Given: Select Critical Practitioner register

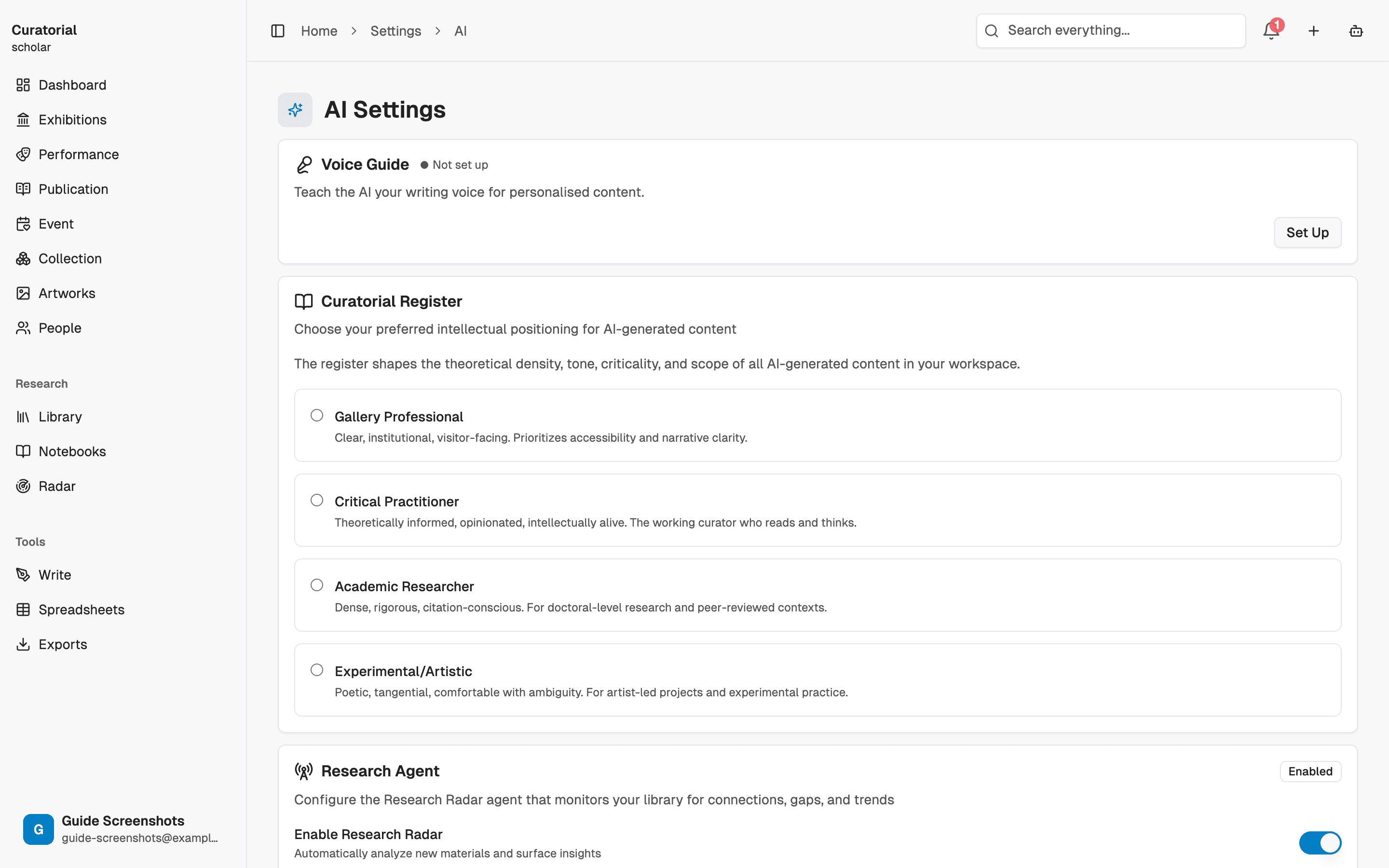Looking at the screenshot, I should click(x=317, y=500).
